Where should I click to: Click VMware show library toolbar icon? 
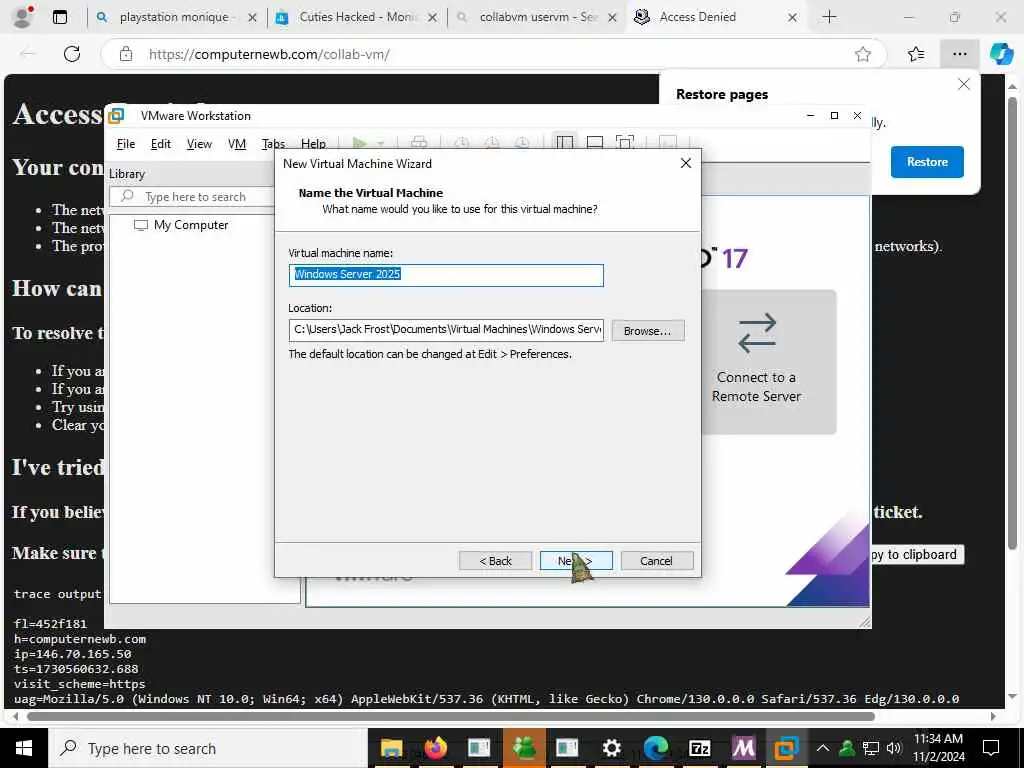point(565,143)
